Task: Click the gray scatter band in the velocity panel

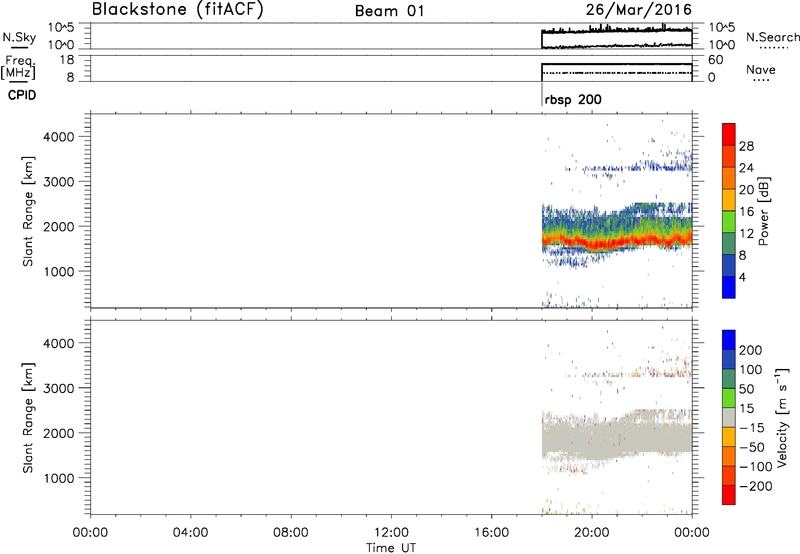Action: tap(617, 434)
